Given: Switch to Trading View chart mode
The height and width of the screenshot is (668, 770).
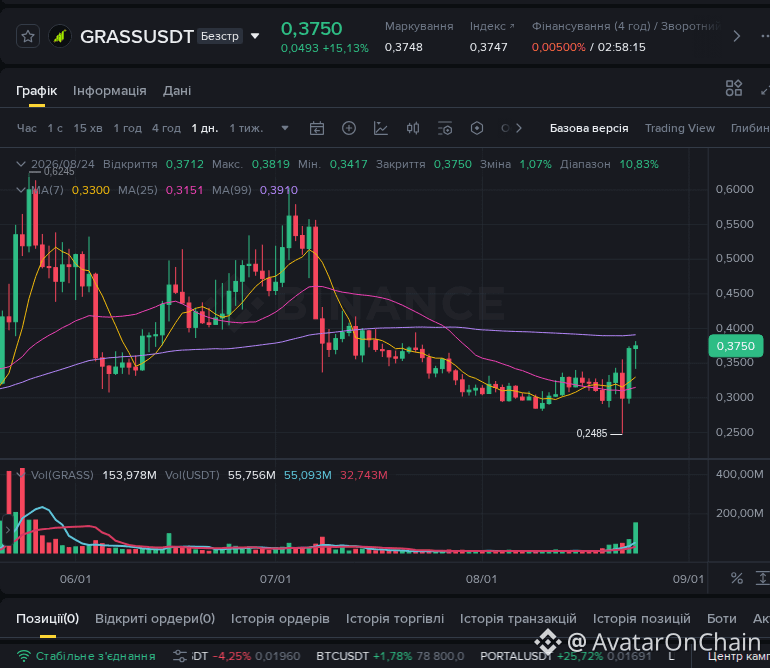Looking at the screenshot, I should click(680, 128).
